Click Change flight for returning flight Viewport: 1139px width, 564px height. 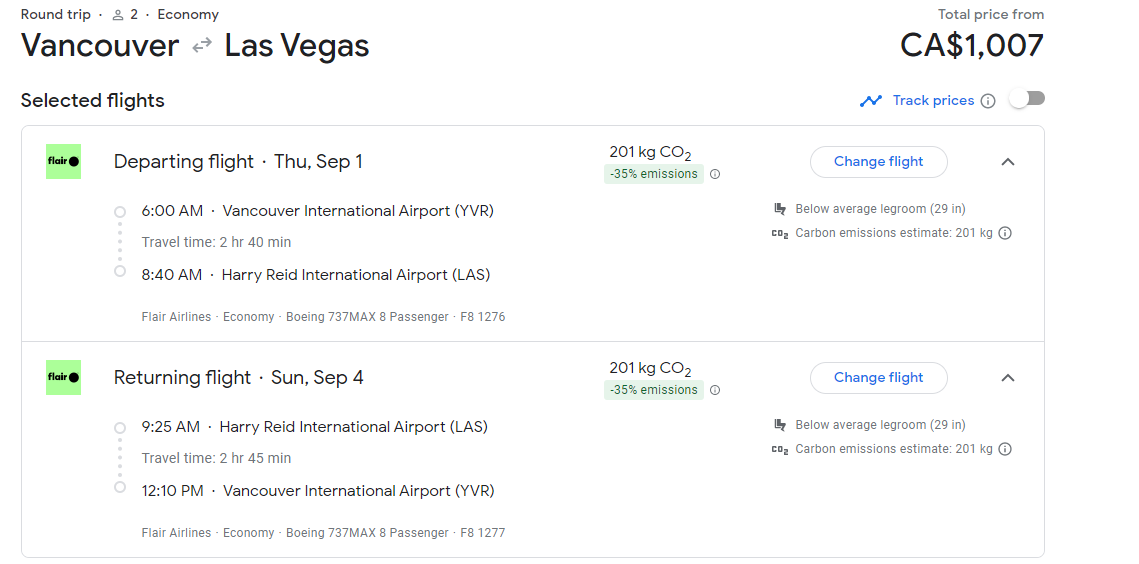(x=878, y=378)
